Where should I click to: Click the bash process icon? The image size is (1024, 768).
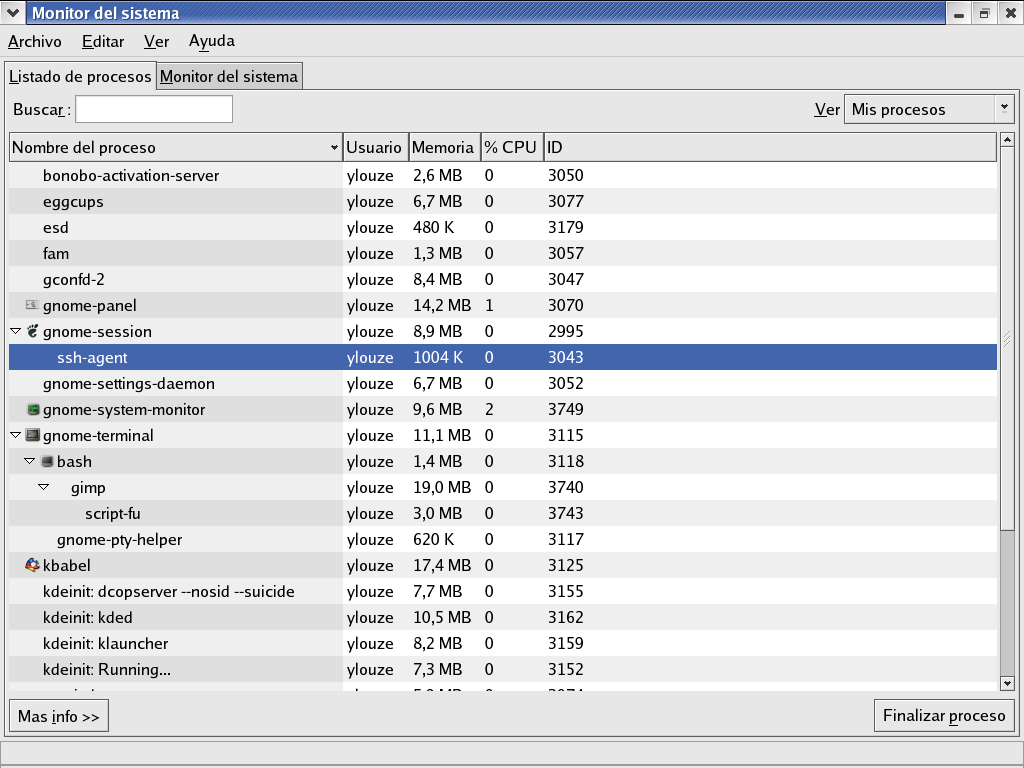coord(46,461)
